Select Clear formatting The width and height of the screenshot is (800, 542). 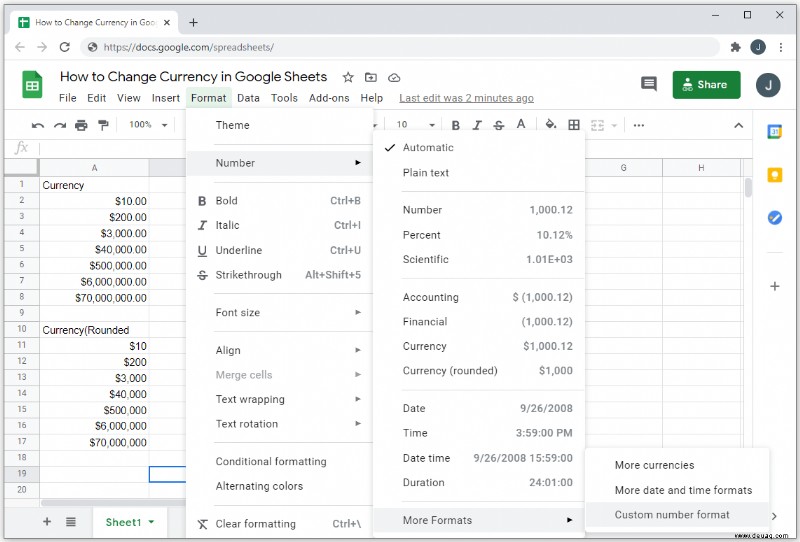(280, 524)
